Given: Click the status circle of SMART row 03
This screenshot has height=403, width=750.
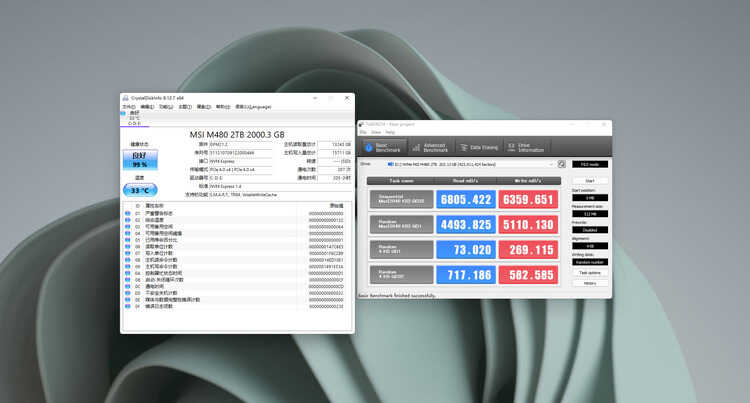Looking at the screenshot, I should [x=128, y=227].
